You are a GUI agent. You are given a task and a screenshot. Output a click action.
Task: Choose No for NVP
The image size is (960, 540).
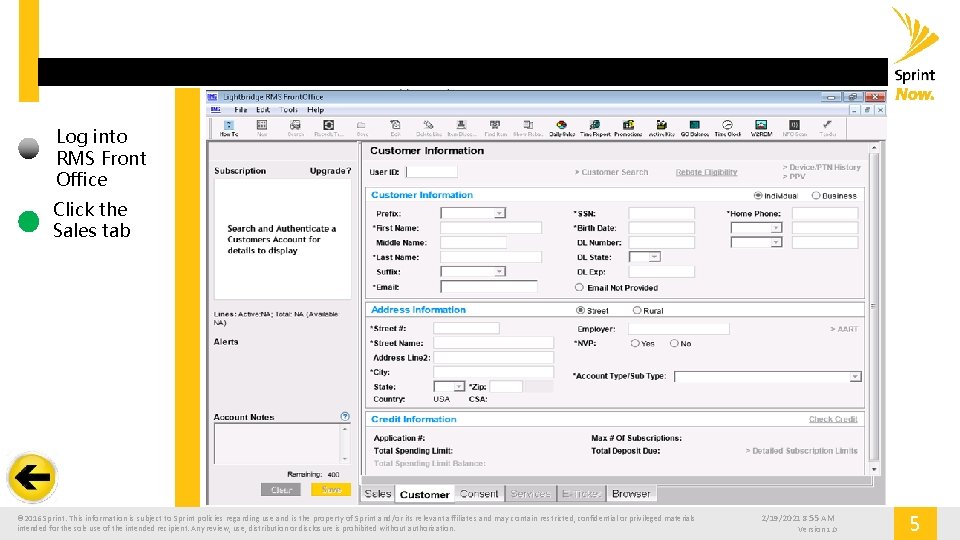[x=674, y=343]
